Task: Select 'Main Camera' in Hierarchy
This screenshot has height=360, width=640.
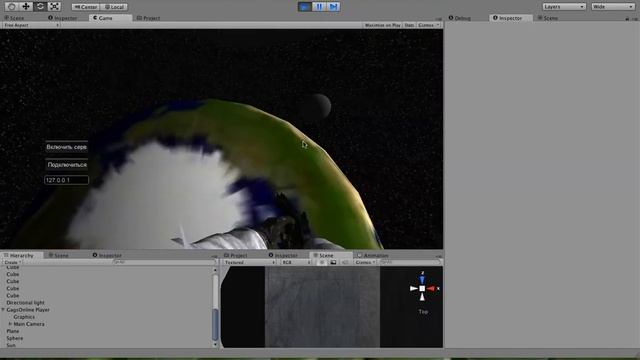Action: 29,324
